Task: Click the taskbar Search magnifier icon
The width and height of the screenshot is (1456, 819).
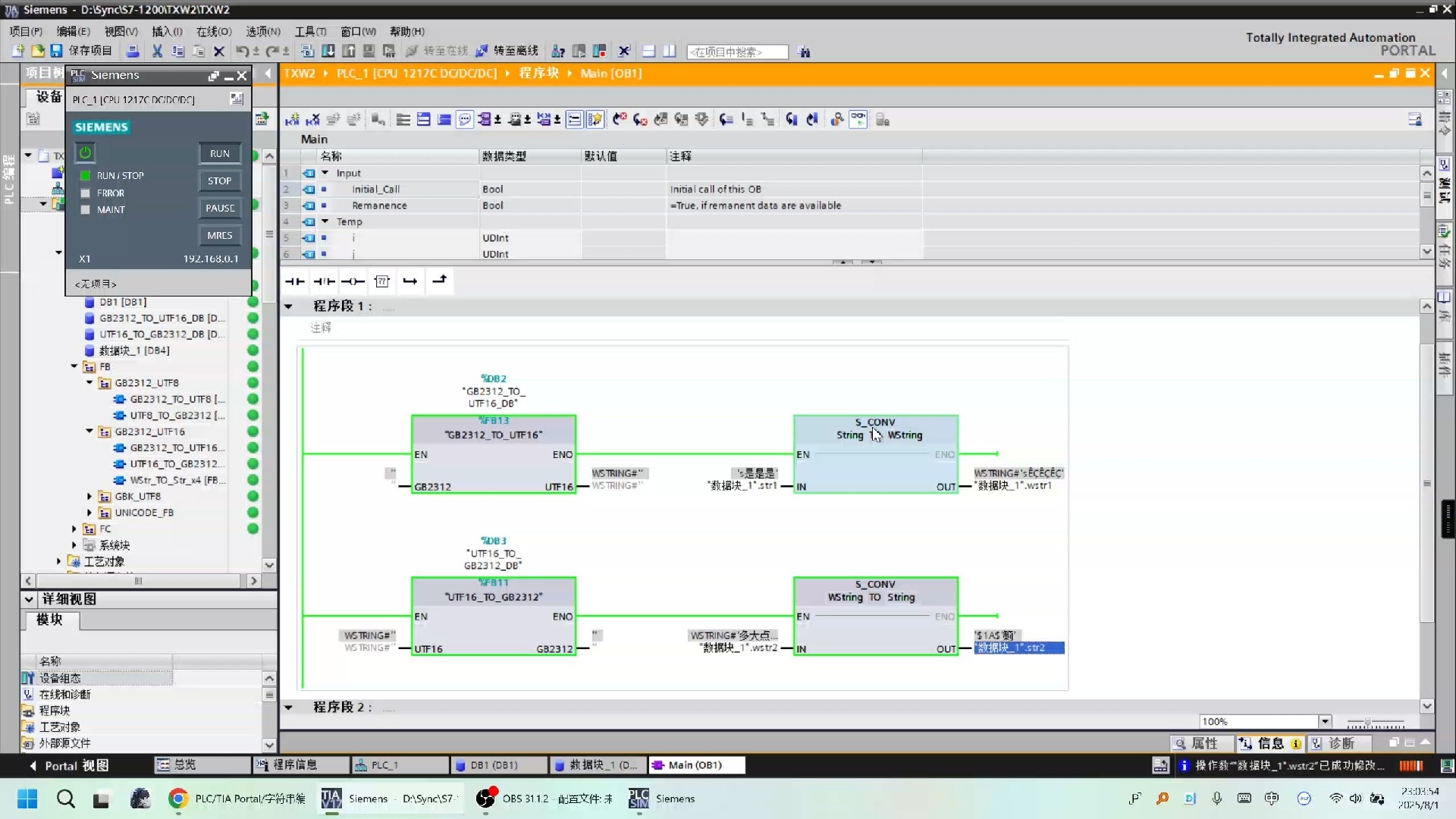Action: coord(66,799)
